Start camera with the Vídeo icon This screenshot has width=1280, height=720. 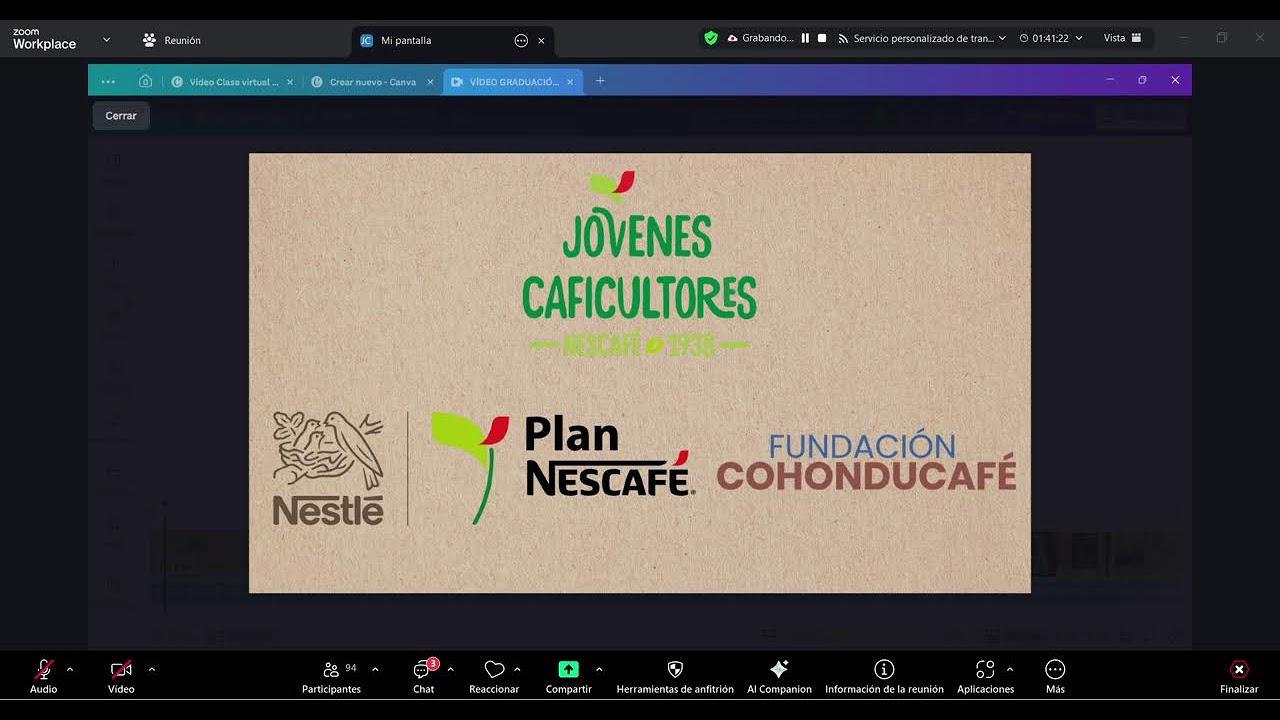(x=121, y=669)
